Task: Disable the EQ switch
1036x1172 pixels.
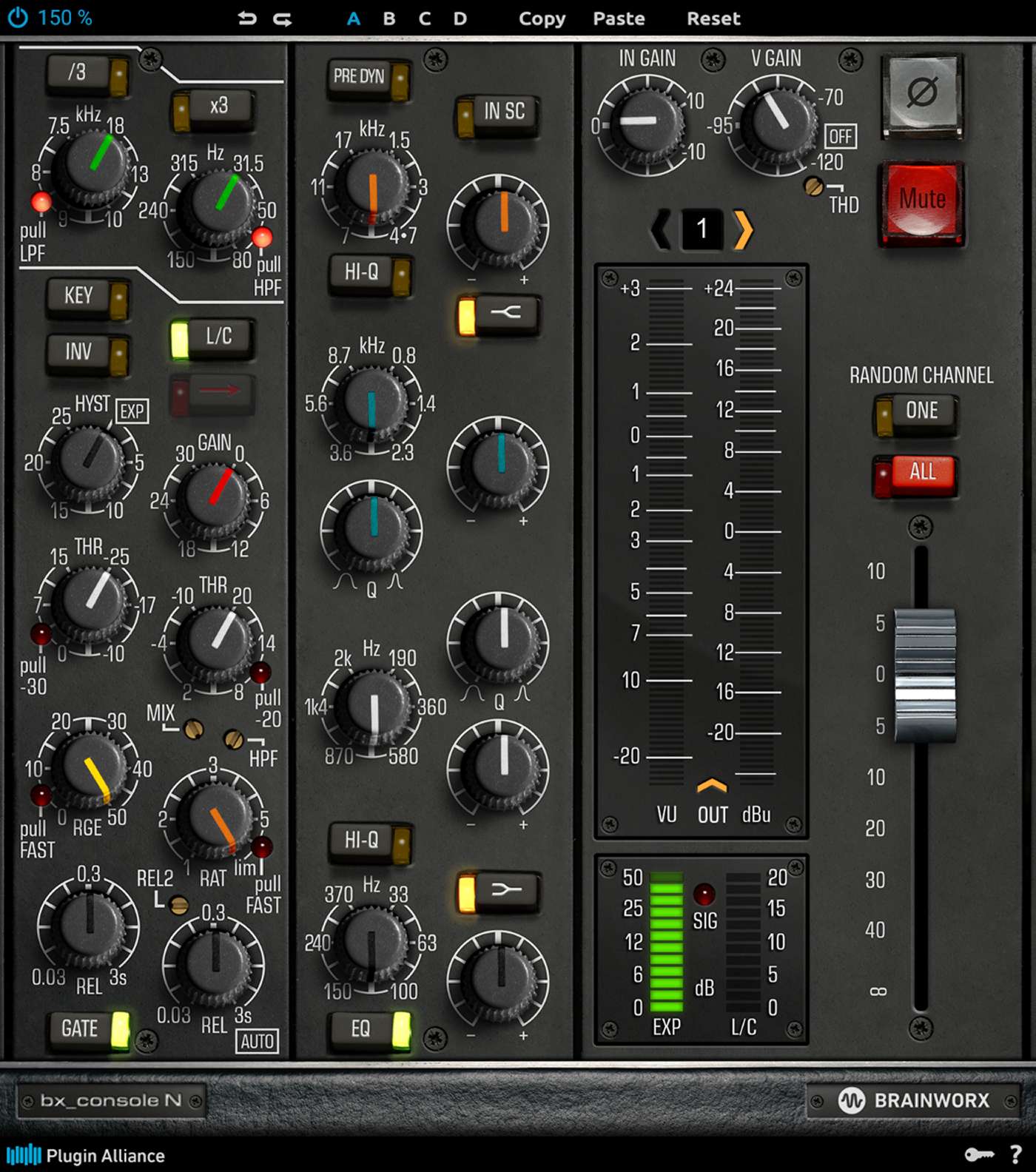Action: (x=370, y=1029)
